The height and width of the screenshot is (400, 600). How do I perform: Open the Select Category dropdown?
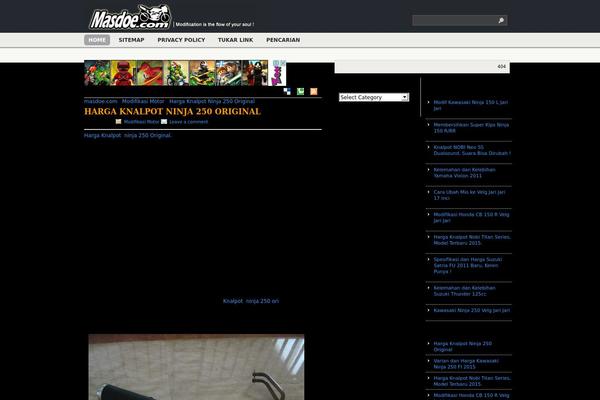374,97
